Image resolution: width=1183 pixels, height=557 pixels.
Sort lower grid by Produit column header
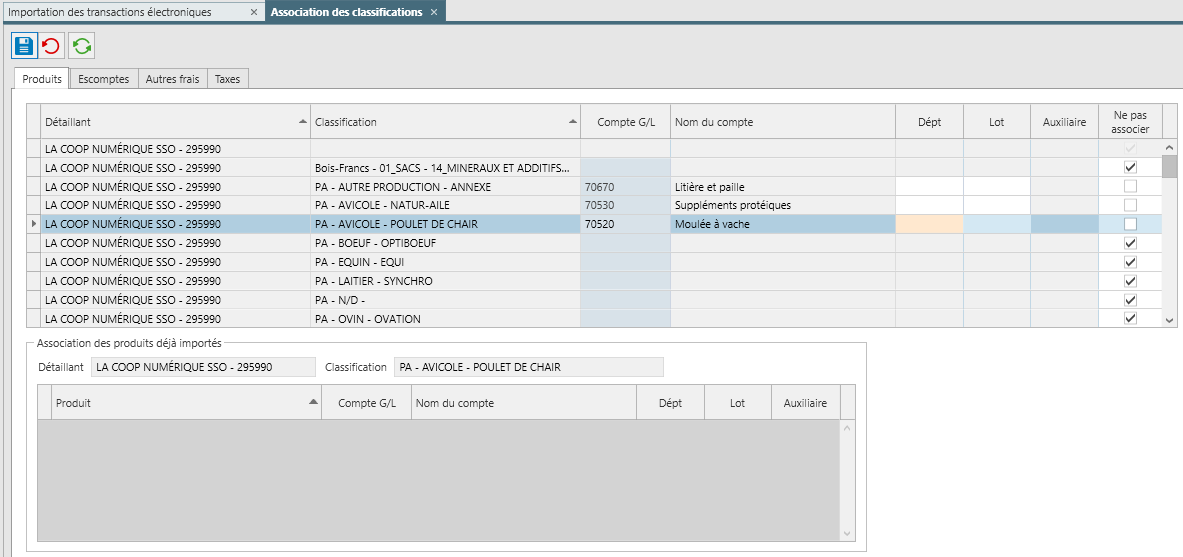[186, 403]
